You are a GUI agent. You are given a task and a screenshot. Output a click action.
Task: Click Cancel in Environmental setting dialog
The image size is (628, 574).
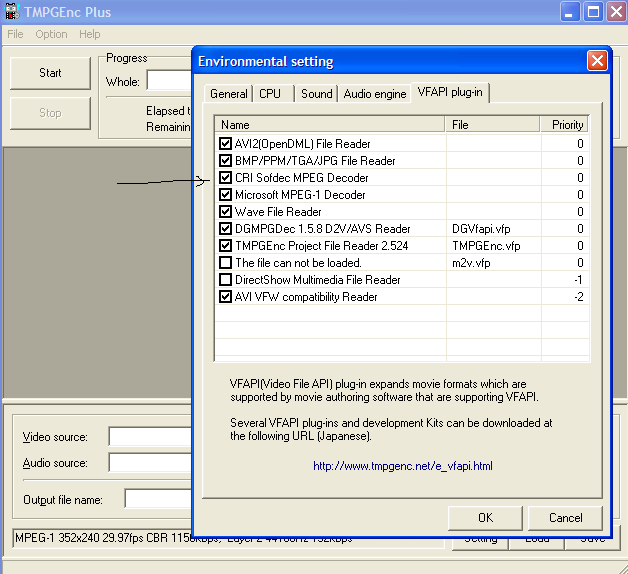click(x=566, y=518)
